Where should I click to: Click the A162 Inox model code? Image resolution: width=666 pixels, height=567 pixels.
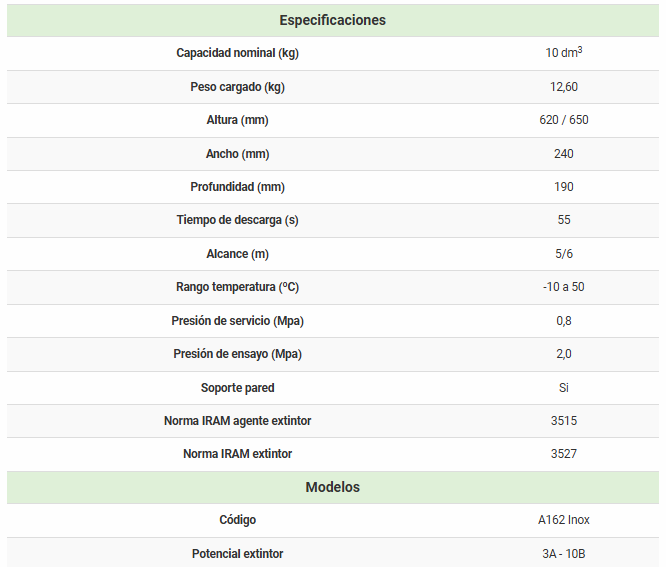(563, 520)
